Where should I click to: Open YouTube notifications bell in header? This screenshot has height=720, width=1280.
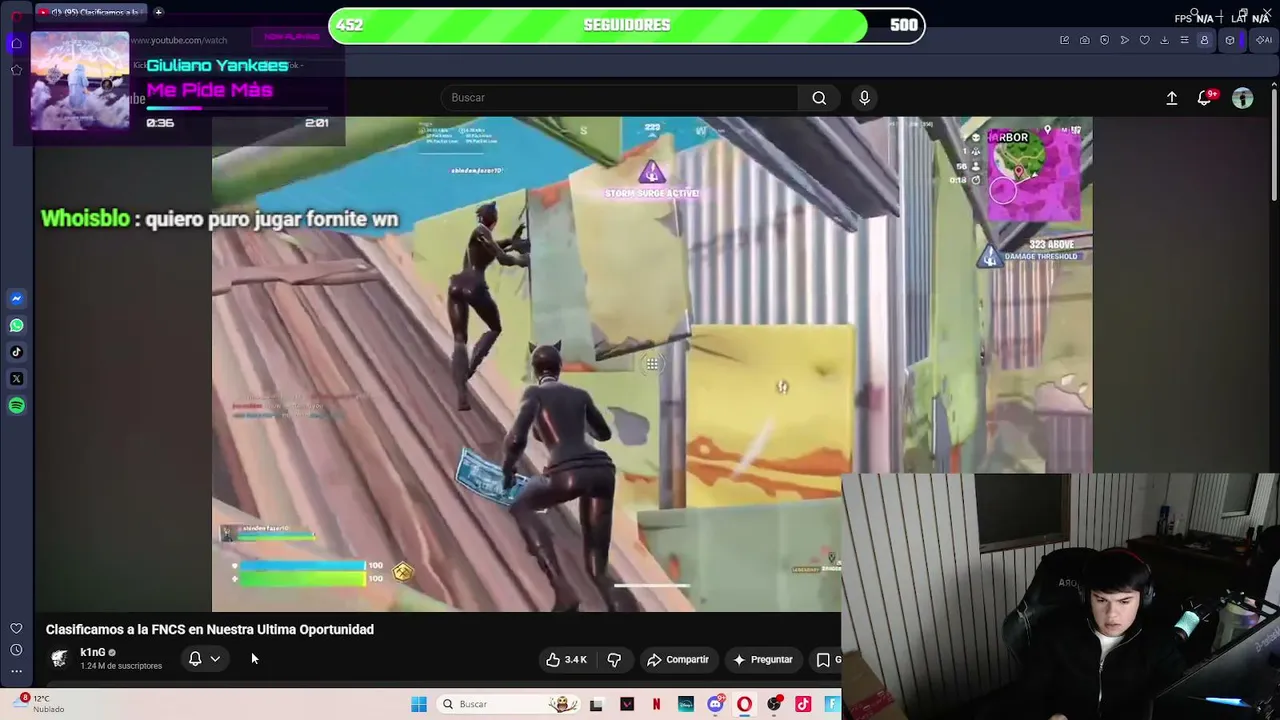(x=1205, y=98)
